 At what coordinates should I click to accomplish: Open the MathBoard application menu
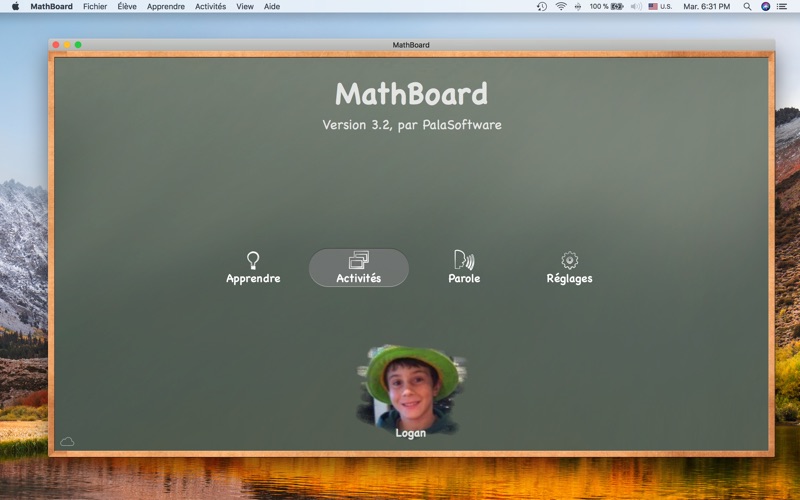click(52, 7)
